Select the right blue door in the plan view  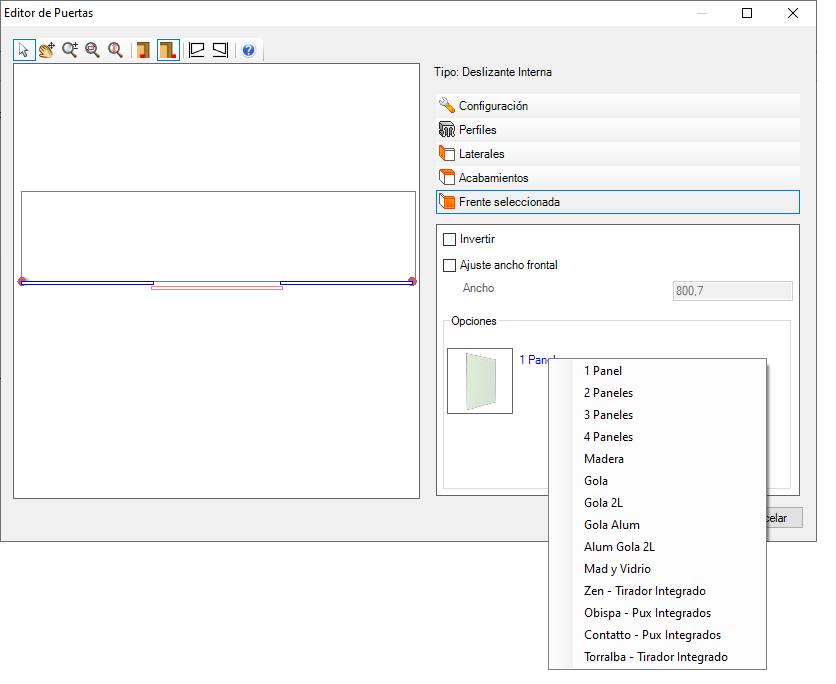[347, 283]
